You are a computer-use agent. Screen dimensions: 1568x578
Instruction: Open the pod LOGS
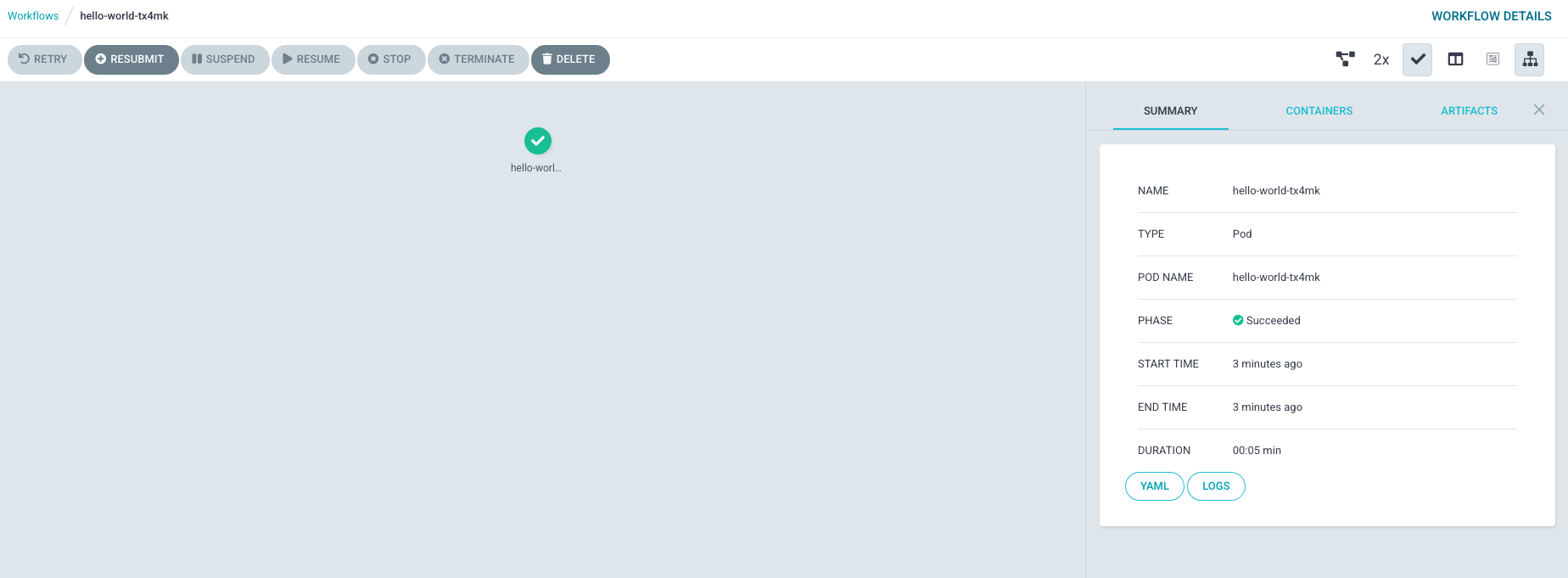pyautogui.click(x=1216, y=486)
